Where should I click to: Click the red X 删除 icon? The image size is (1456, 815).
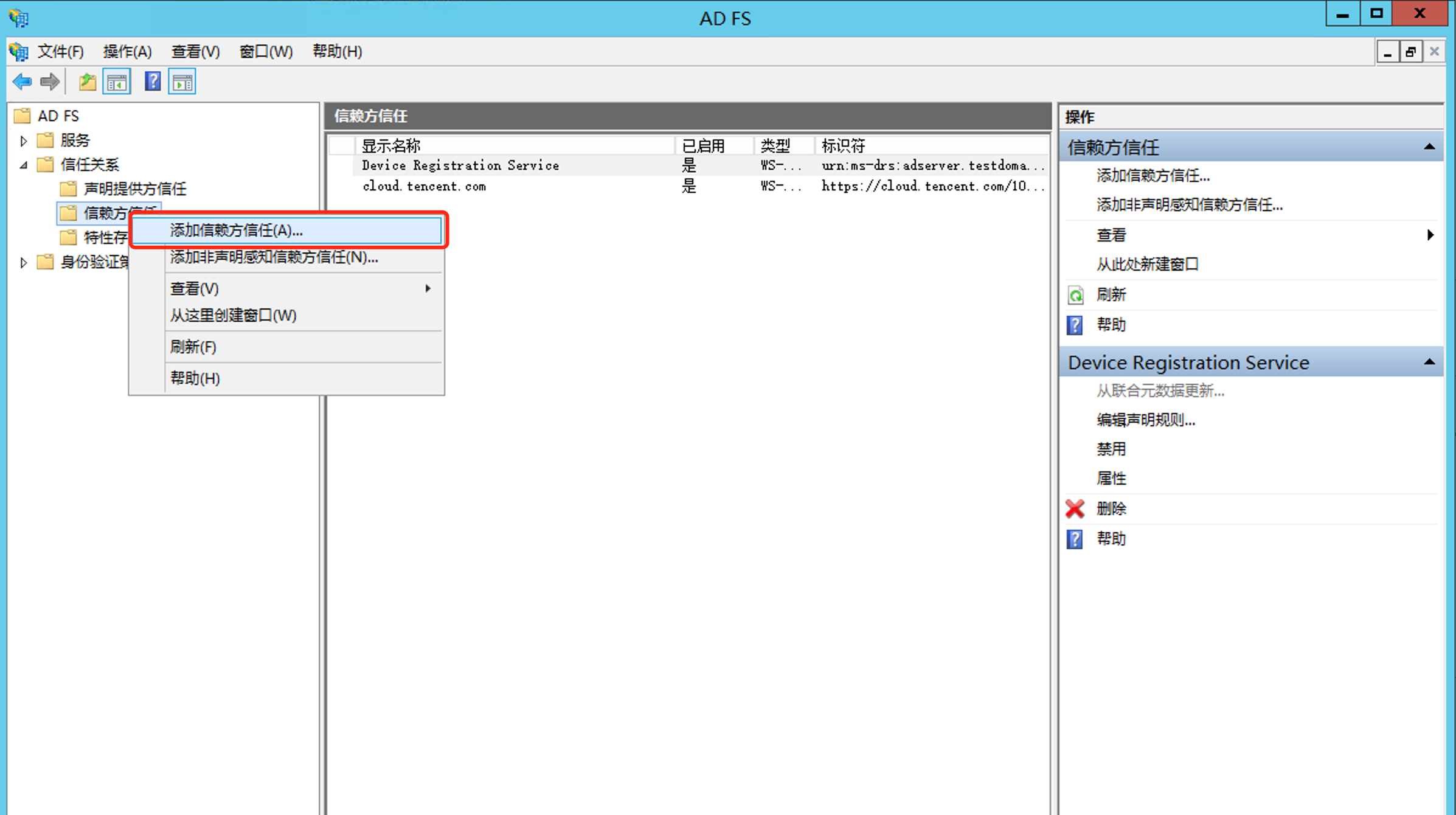[x=1075, y=508]
